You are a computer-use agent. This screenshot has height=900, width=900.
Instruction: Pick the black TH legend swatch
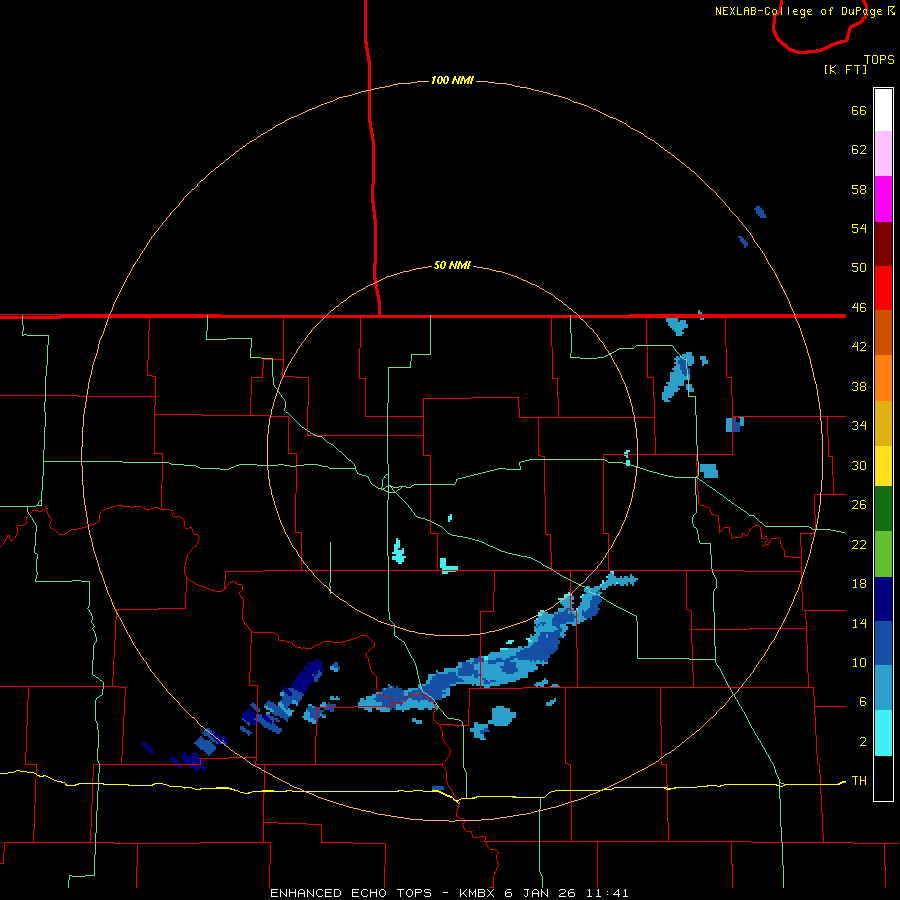click(x=883, y=778)
